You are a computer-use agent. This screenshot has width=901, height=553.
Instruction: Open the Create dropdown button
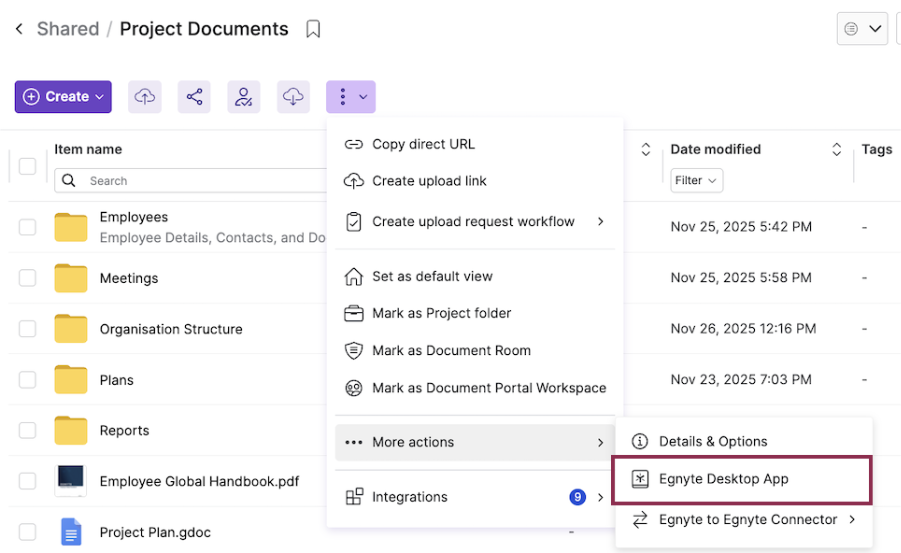[x=63, y=97]
